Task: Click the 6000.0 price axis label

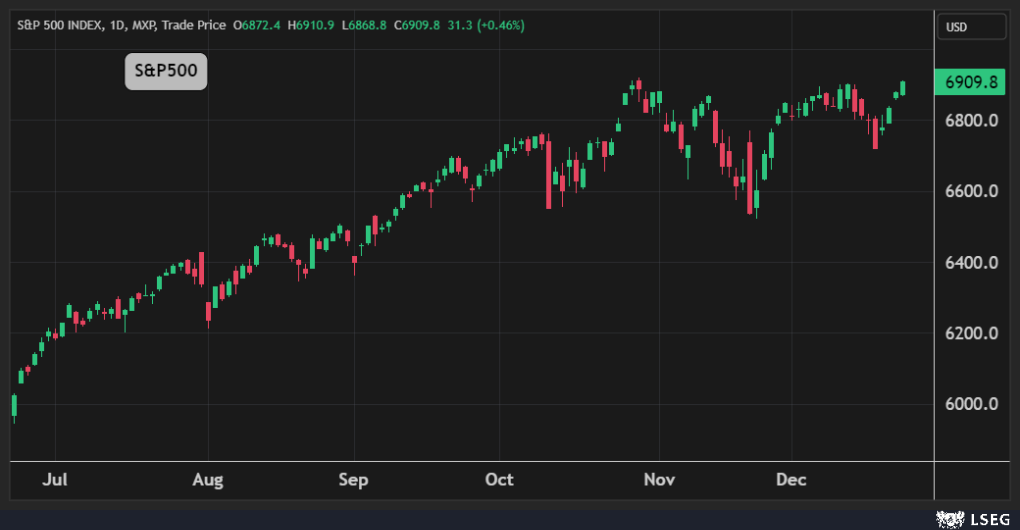Action: (971, 404)
